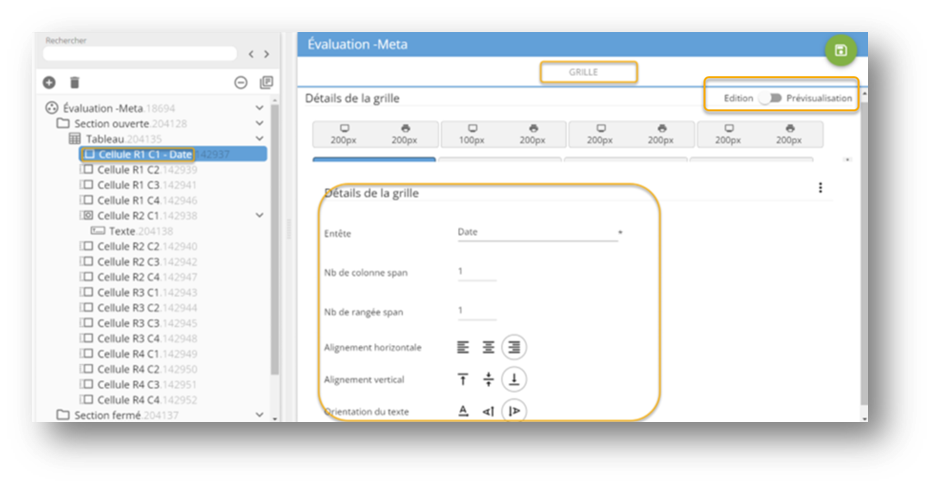The width and height of the screenshot is (933, 487).
Task: Collapse the Cellule R2 C1 node
Action: [260, 215]
